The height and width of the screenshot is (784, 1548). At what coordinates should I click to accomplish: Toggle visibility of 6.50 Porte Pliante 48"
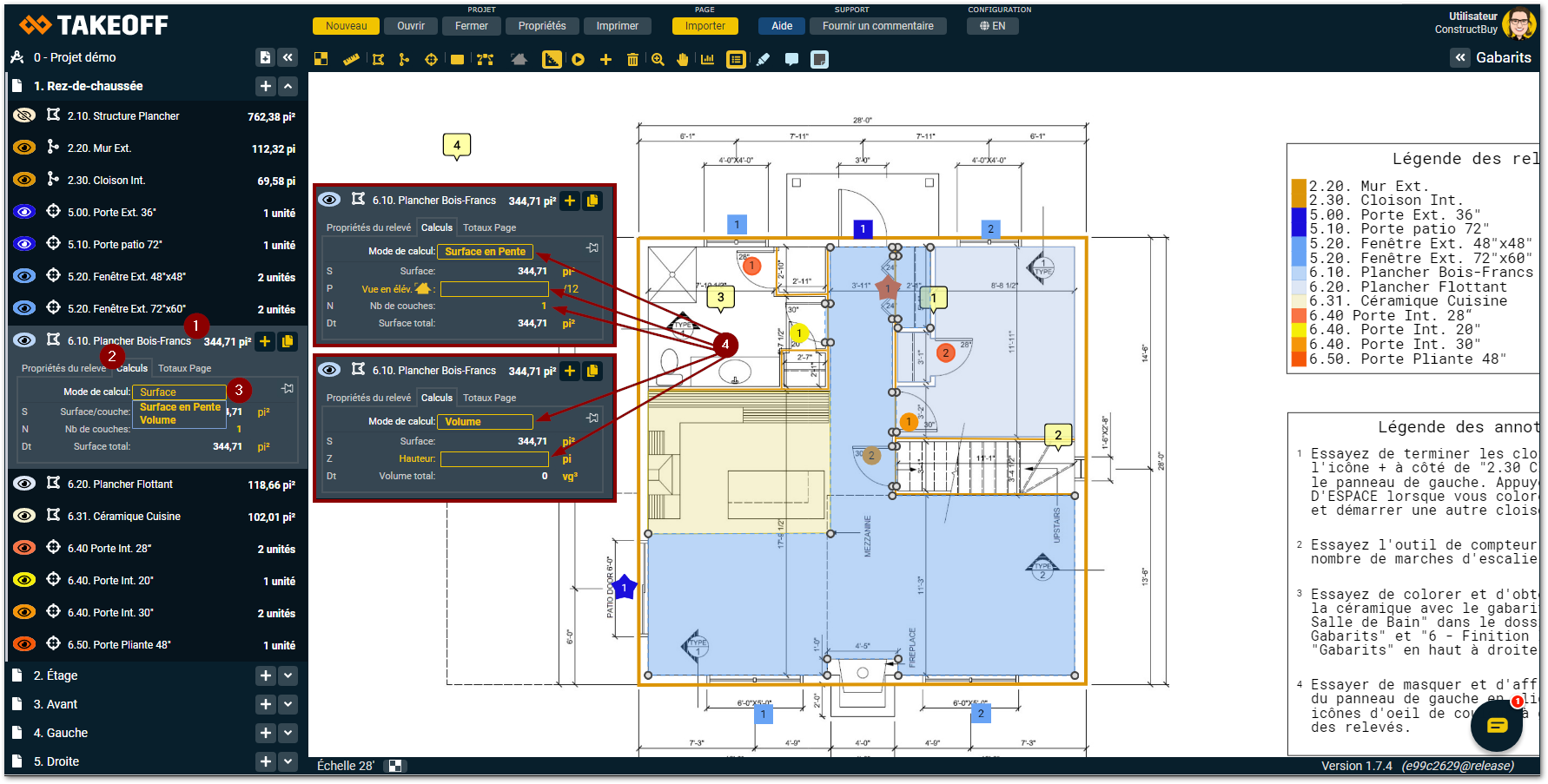[x=24, y=644]
